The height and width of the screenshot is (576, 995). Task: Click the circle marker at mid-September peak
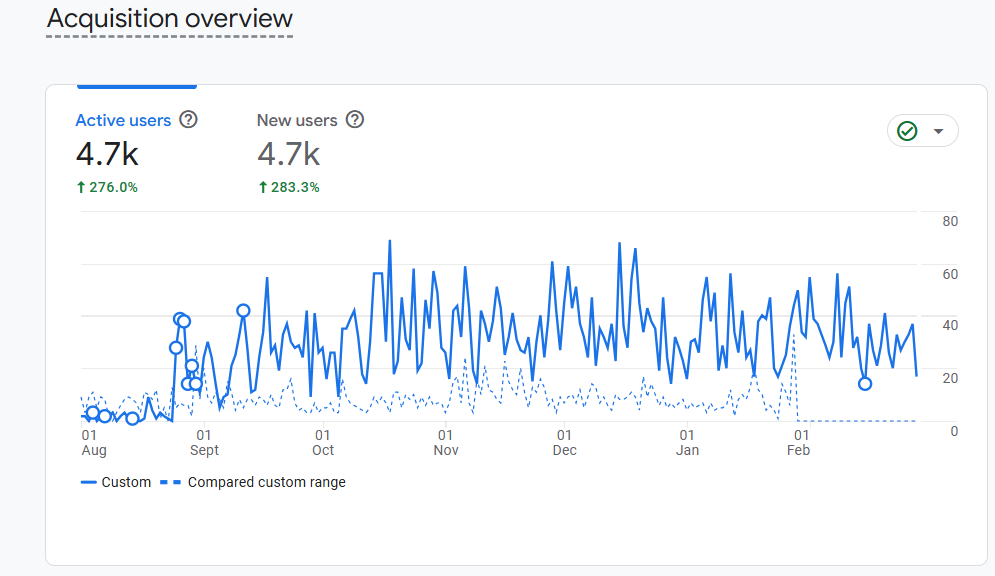point(243,311)
